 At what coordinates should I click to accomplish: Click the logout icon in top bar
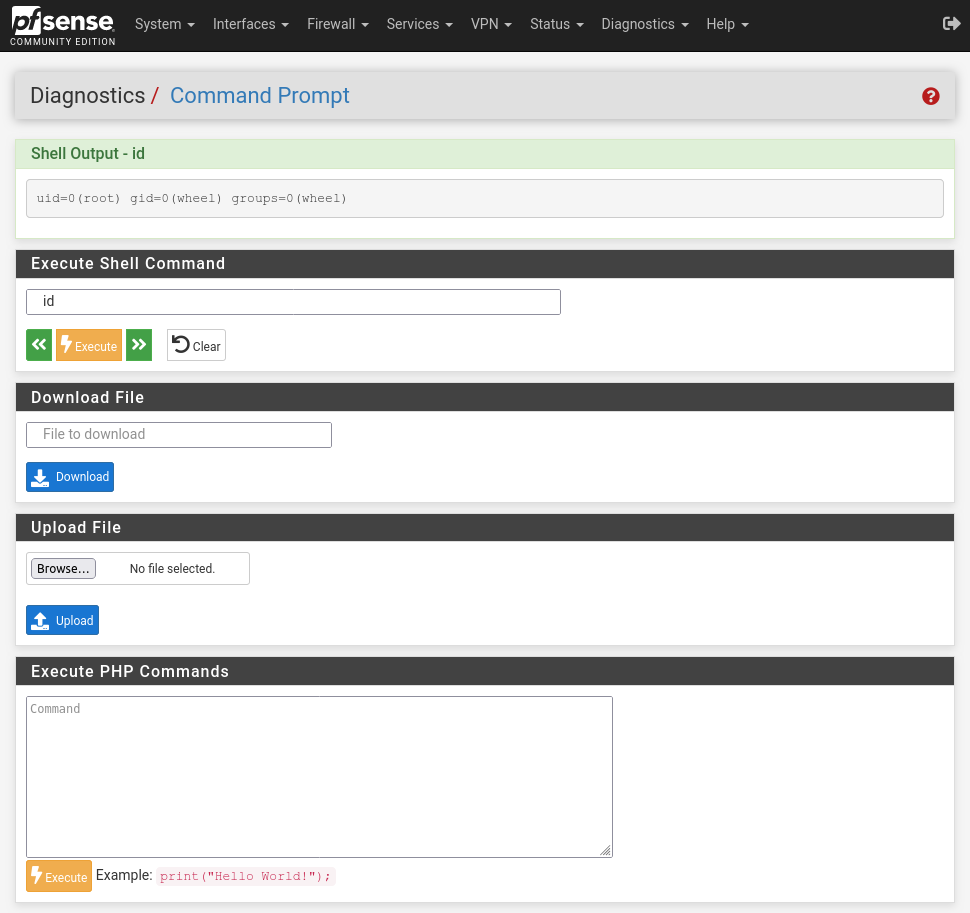(951, 24)
